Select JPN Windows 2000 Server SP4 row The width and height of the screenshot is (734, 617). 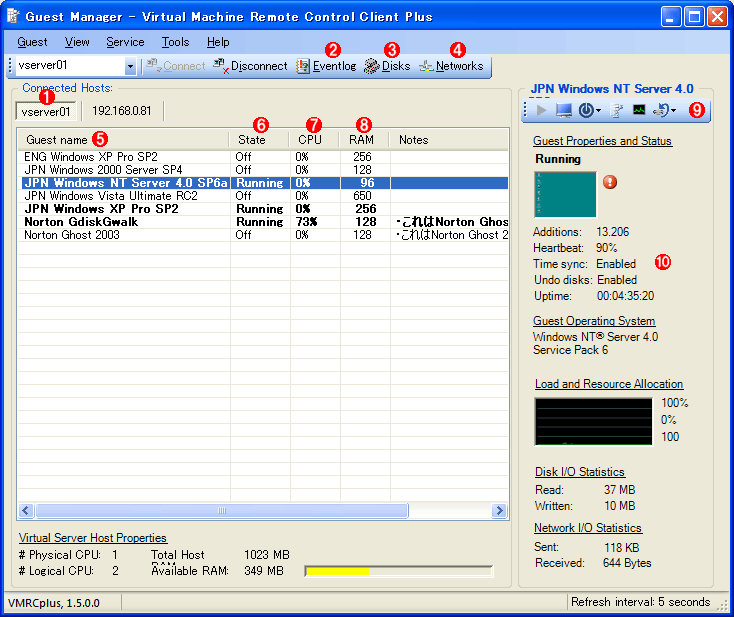tap(263, 169)
